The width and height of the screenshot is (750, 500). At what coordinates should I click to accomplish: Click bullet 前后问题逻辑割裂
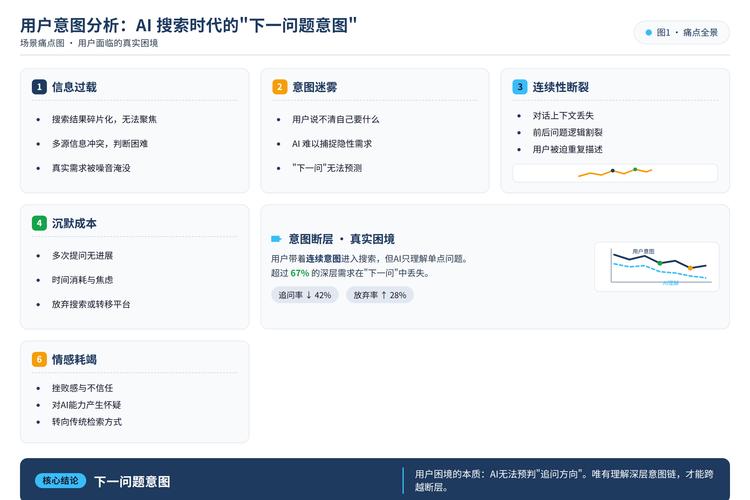568,132
